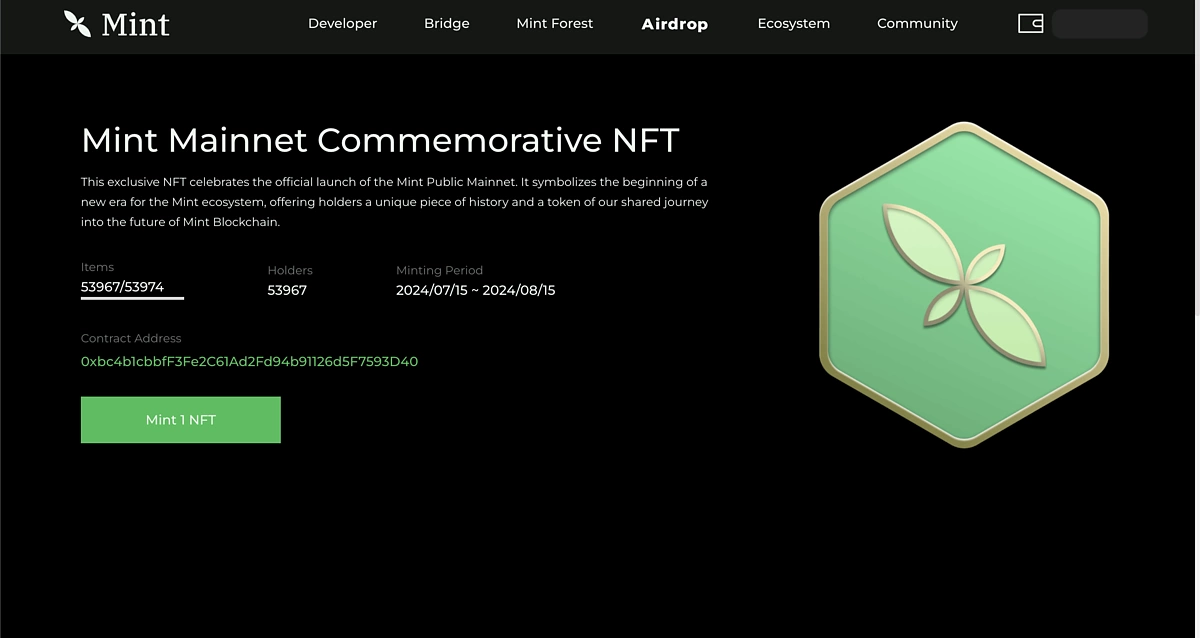The width and height of the screenshot is (1200, 638).
Task: Click the Mint wordmark in header
Action: pyautogui.click(x=135, y=24)
